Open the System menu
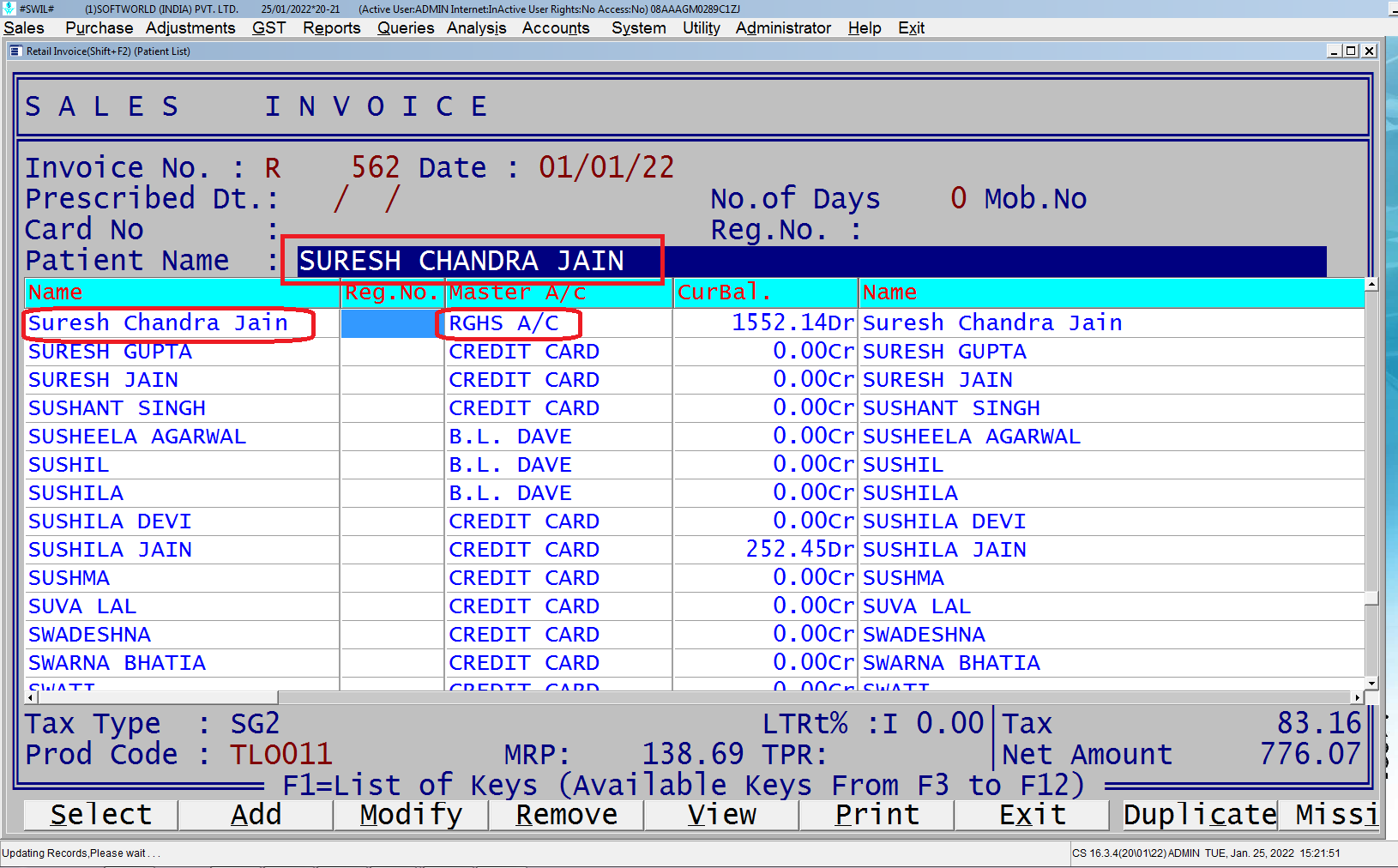Viewport: 1398px width, 868px height. point(638,28)
